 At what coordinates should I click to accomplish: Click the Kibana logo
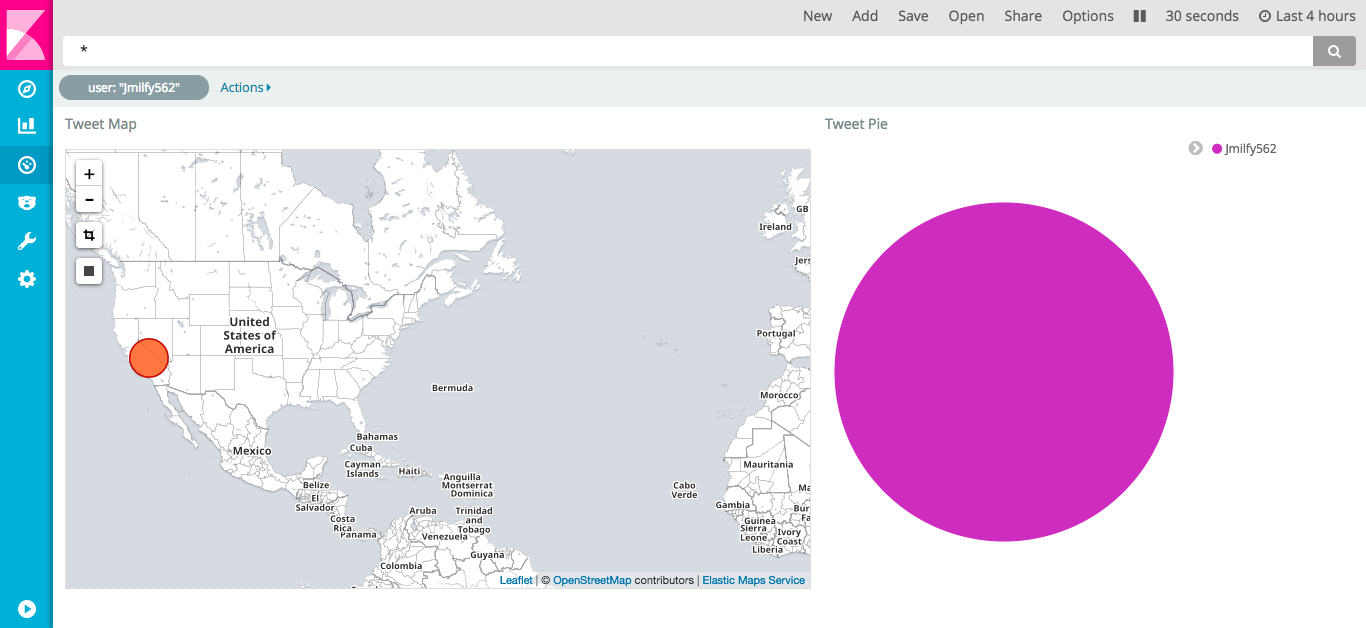click(26, 35)
